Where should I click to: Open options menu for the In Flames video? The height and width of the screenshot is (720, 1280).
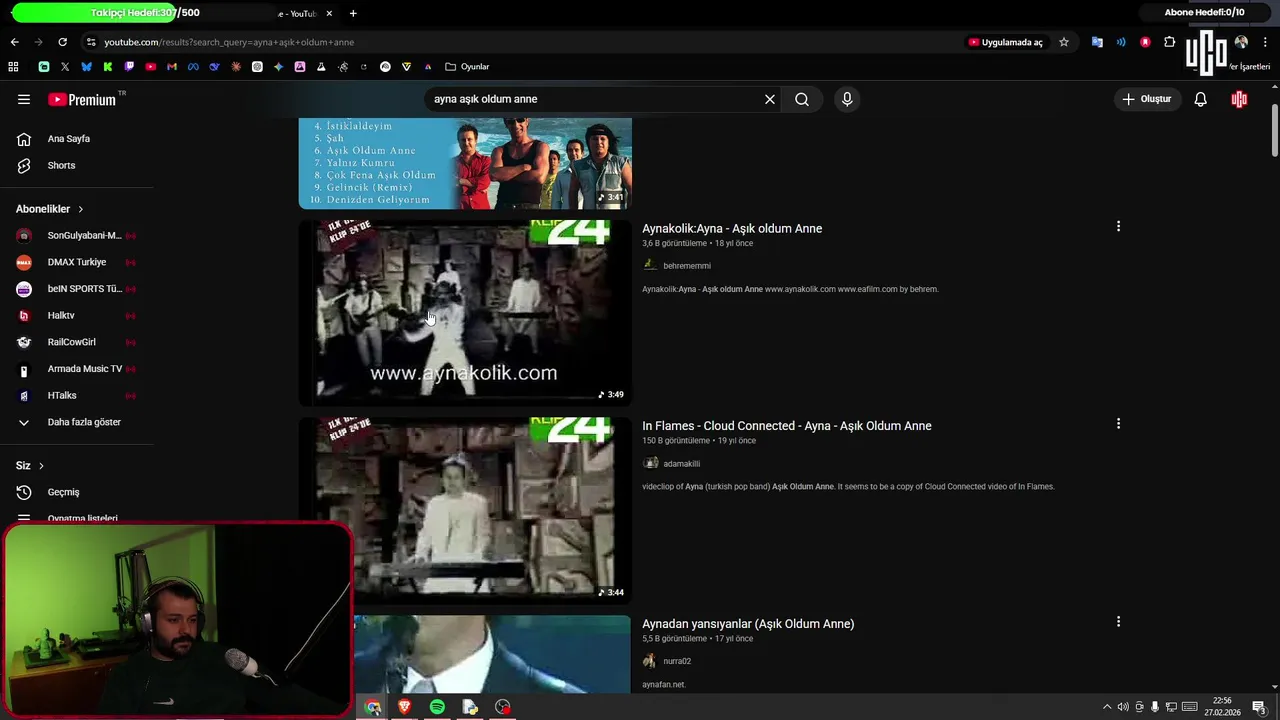pyautogui.click(x=1118, y=424)
